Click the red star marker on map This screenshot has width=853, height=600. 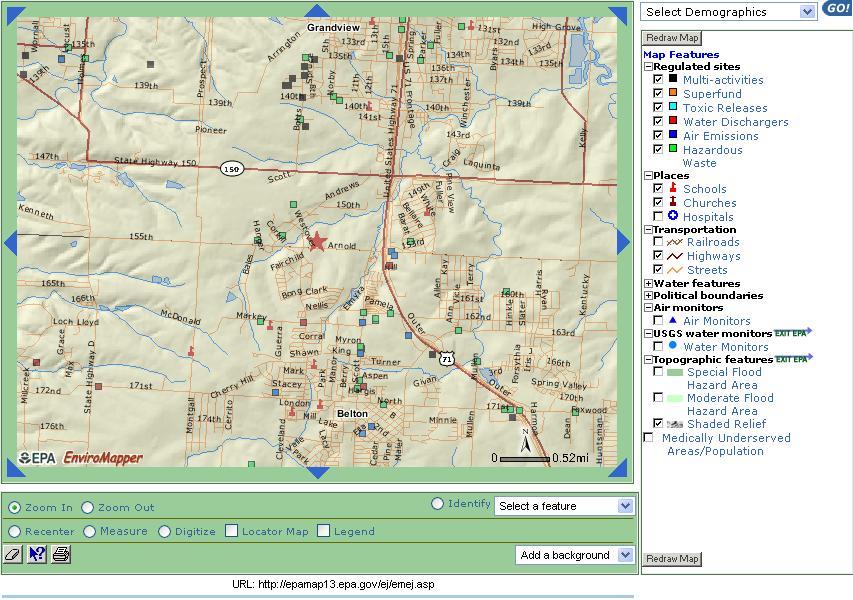click(x=317, y=241)
